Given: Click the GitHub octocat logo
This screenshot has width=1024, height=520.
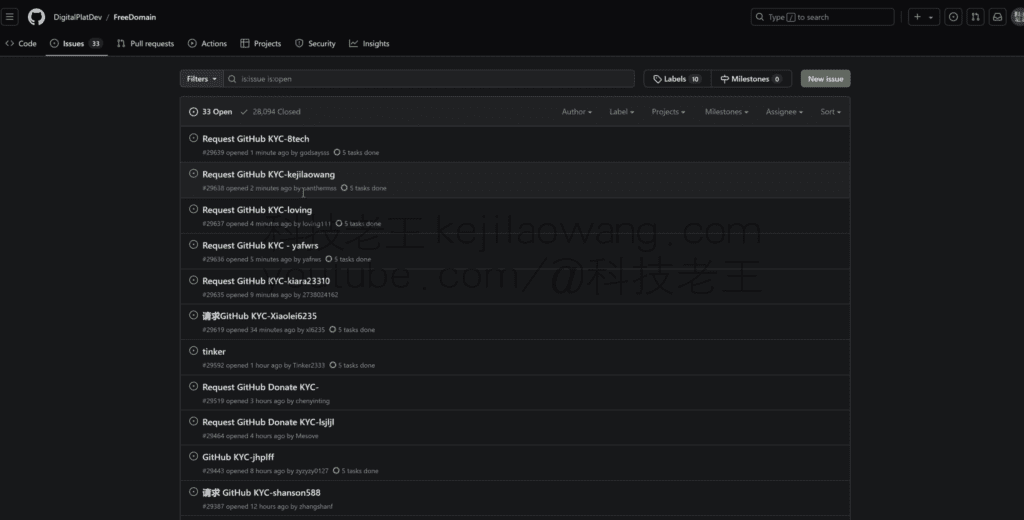Looking at the screenshot, I should coord(36,17).
